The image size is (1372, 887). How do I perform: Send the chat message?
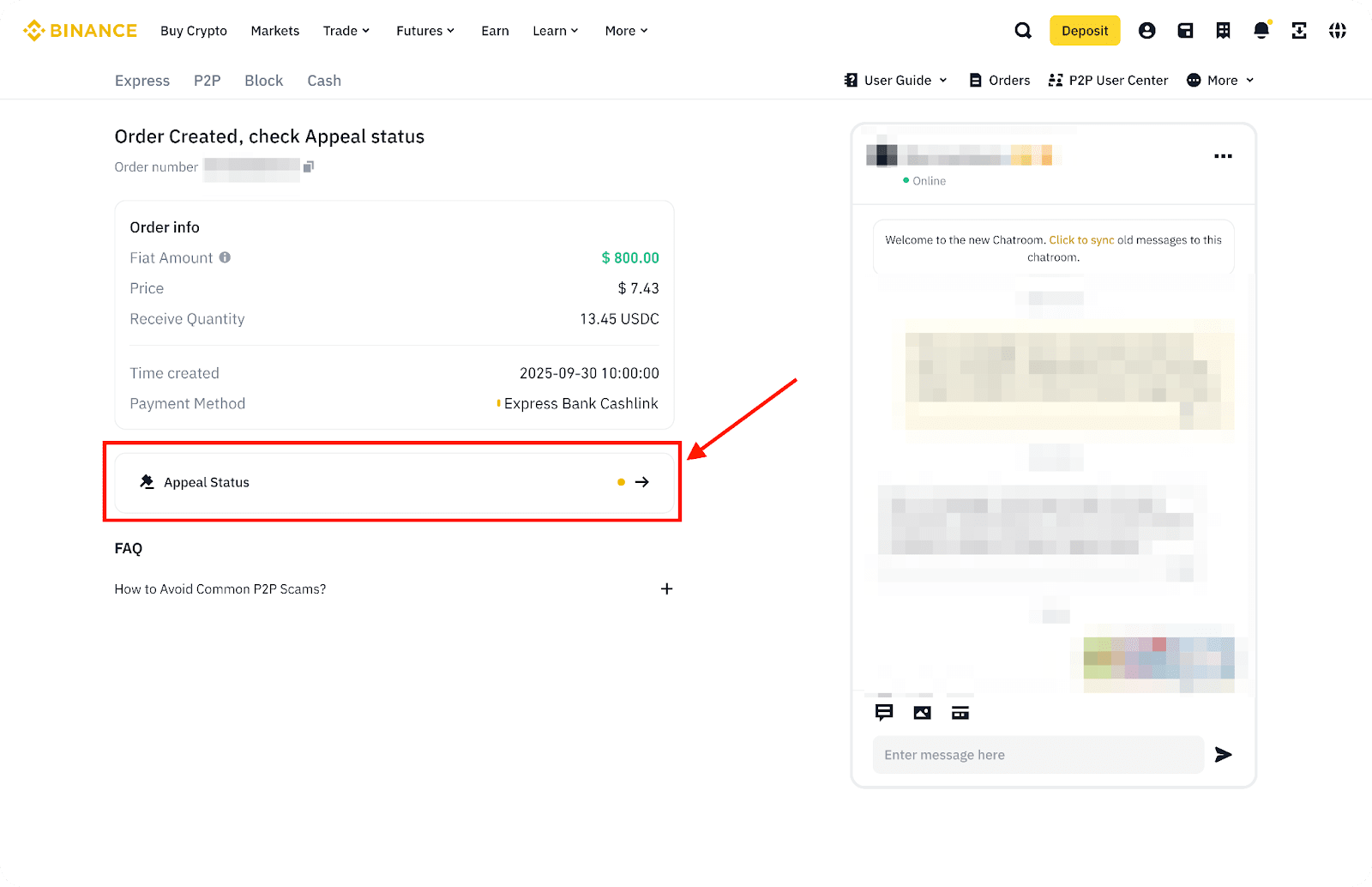pyautogui.click(x=1224, y=755)
